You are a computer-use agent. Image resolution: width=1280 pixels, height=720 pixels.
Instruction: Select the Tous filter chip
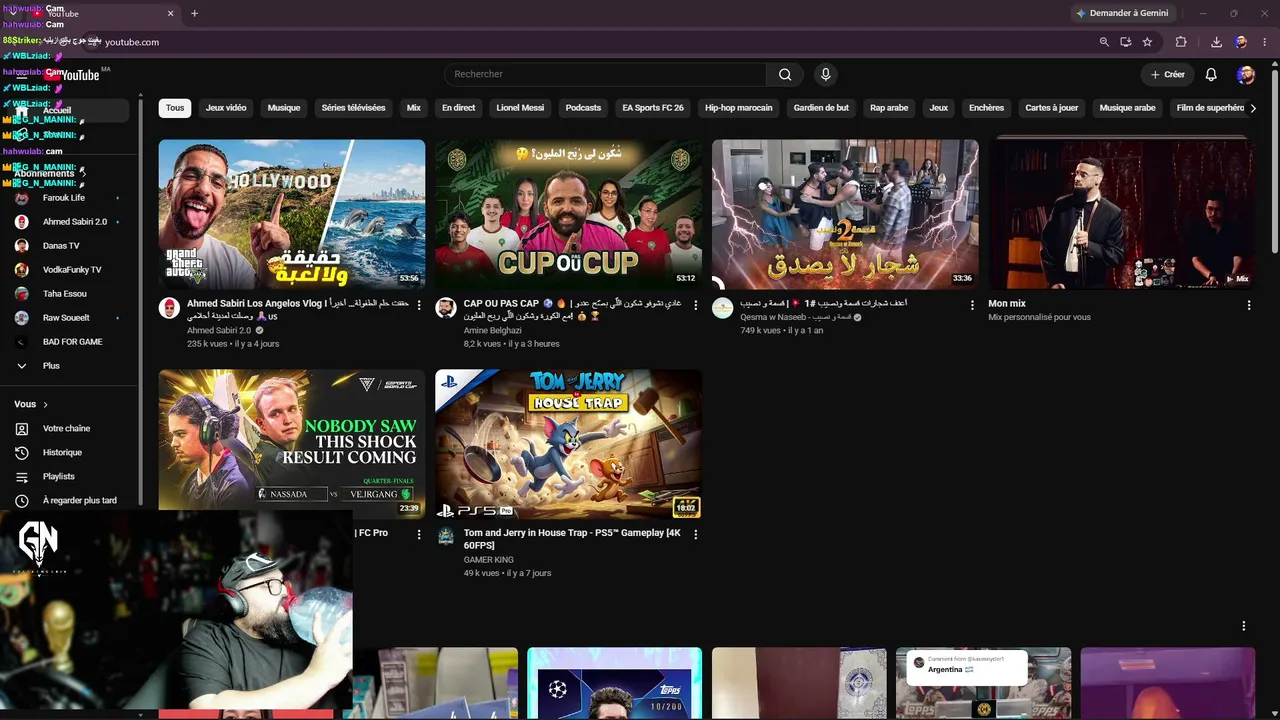(175, 108)
